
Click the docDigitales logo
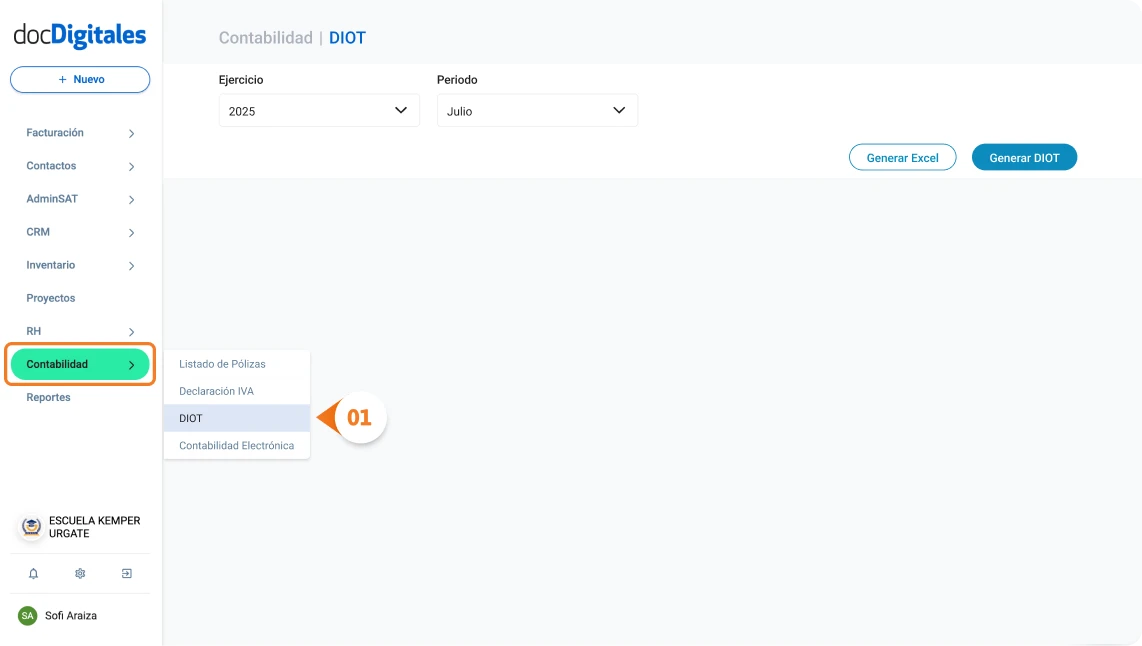[x=80, y=36]
